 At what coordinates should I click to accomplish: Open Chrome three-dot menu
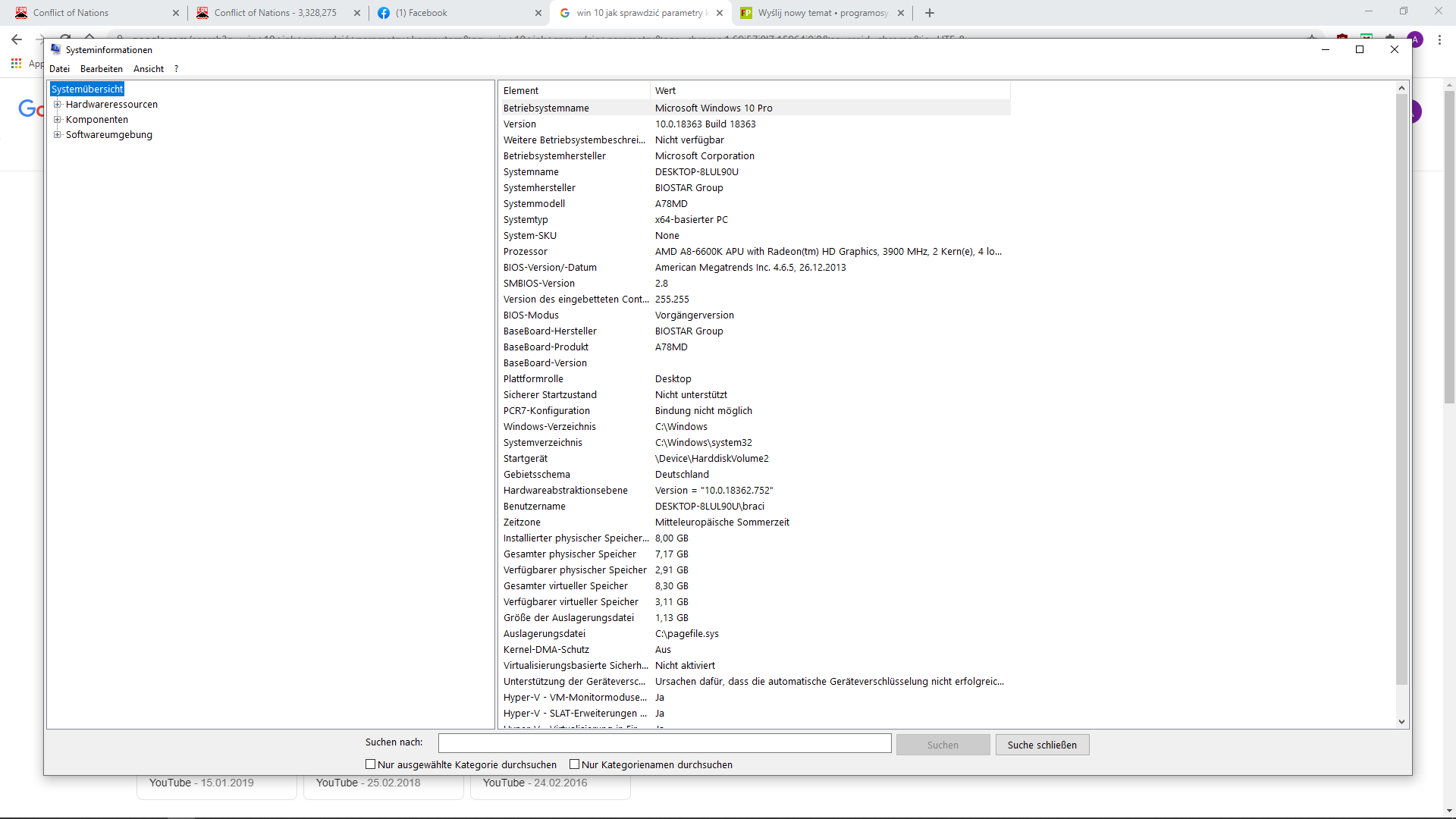click(x=1439, y=39)
